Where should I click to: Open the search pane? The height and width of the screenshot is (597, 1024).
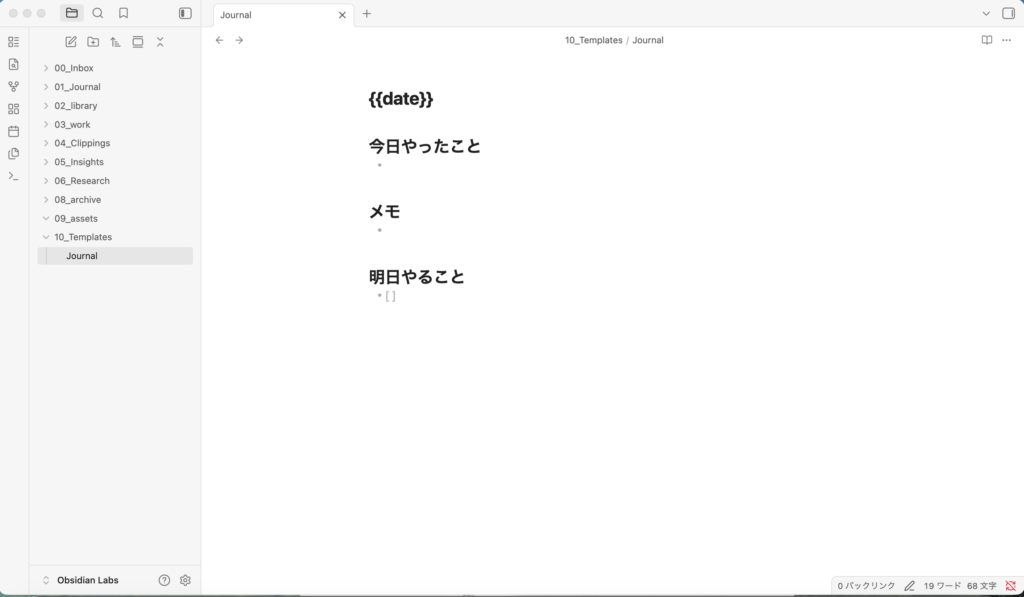98,13
